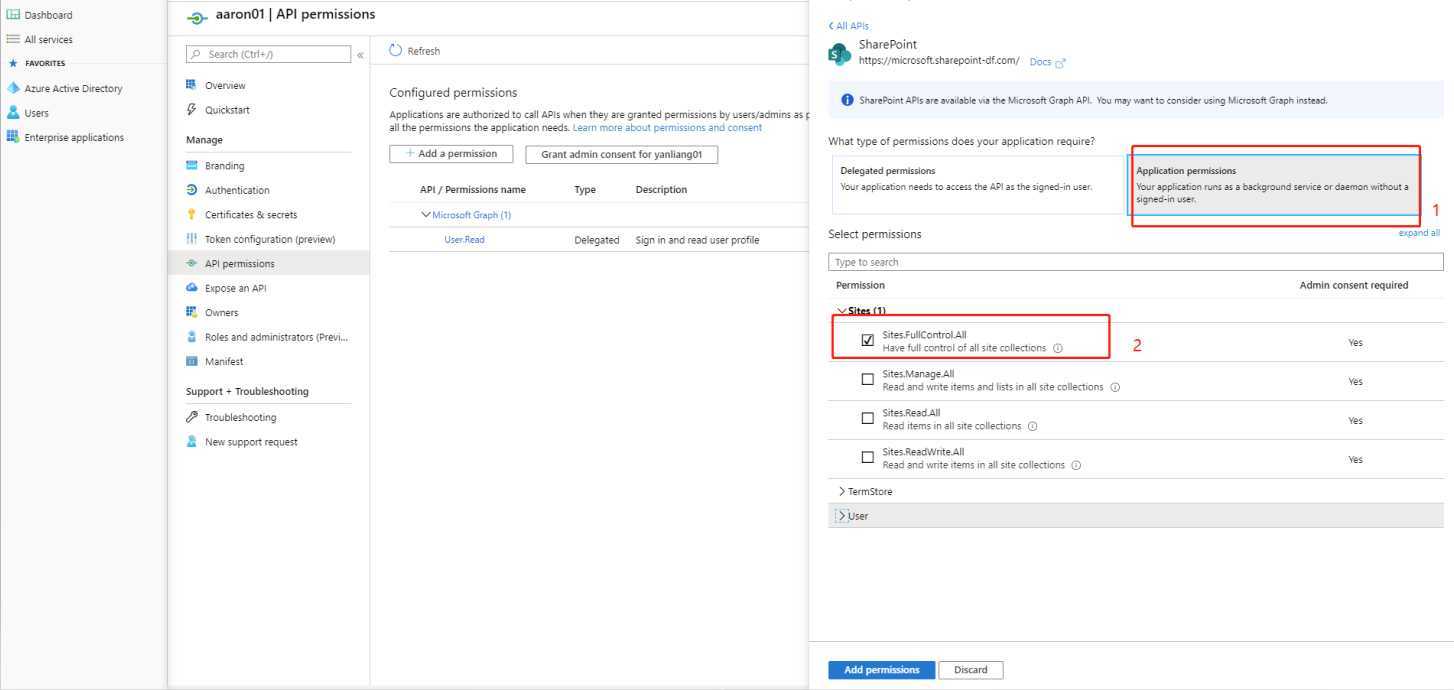Collapse the Sites (1) permission group
Image resolution: width=1454 pixels, height=690 pixels.
click(x=842, y=311)
